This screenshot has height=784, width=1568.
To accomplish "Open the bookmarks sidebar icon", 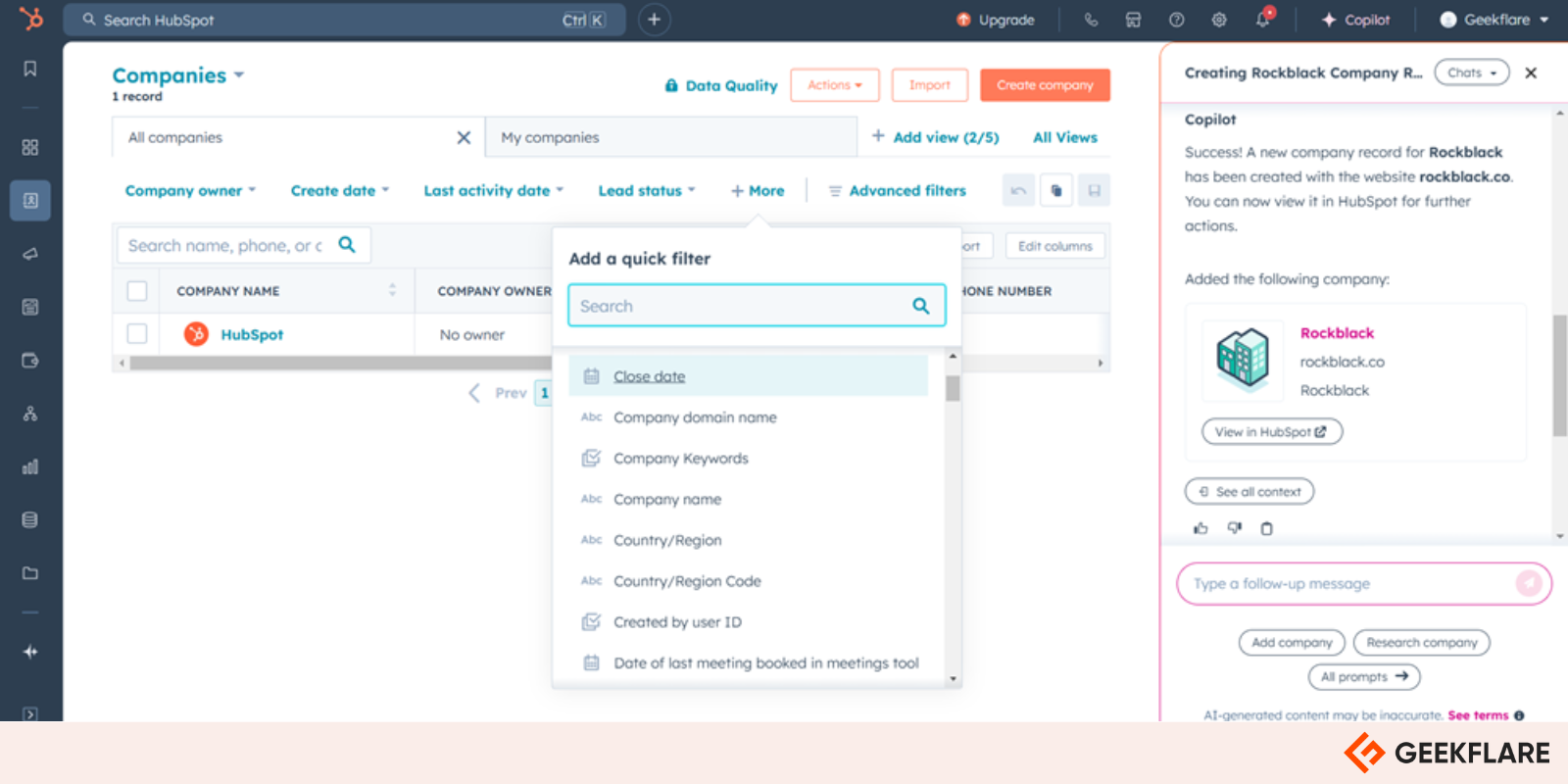I will click(x=30, y=69).
